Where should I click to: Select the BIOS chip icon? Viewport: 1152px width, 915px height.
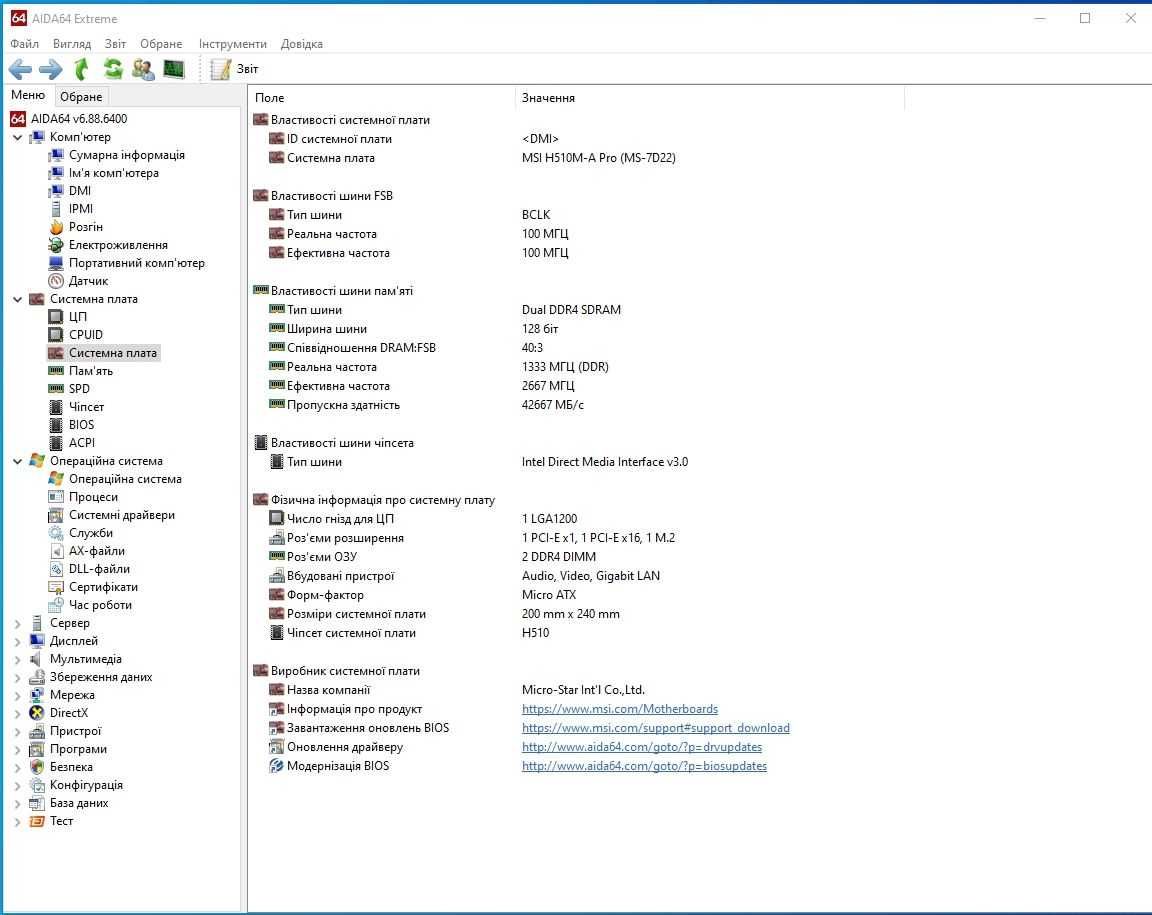point(56,425)
